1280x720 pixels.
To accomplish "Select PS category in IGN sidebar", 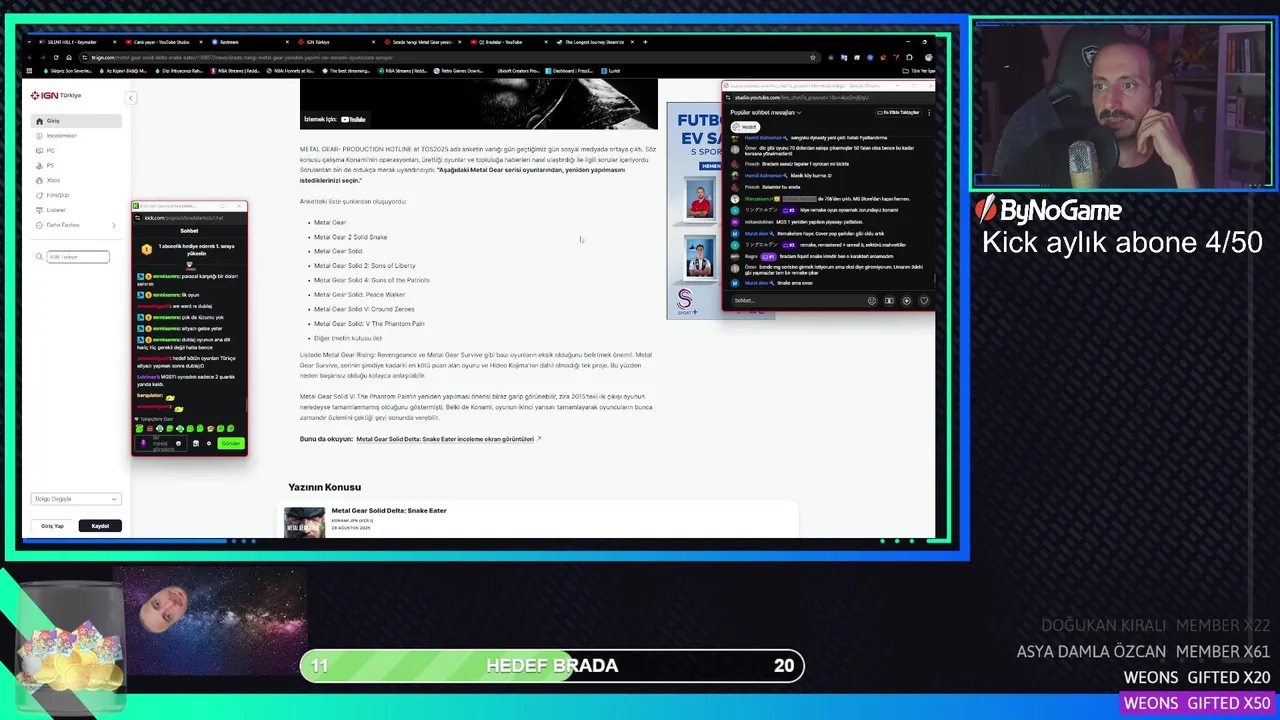I will [77, 165].
